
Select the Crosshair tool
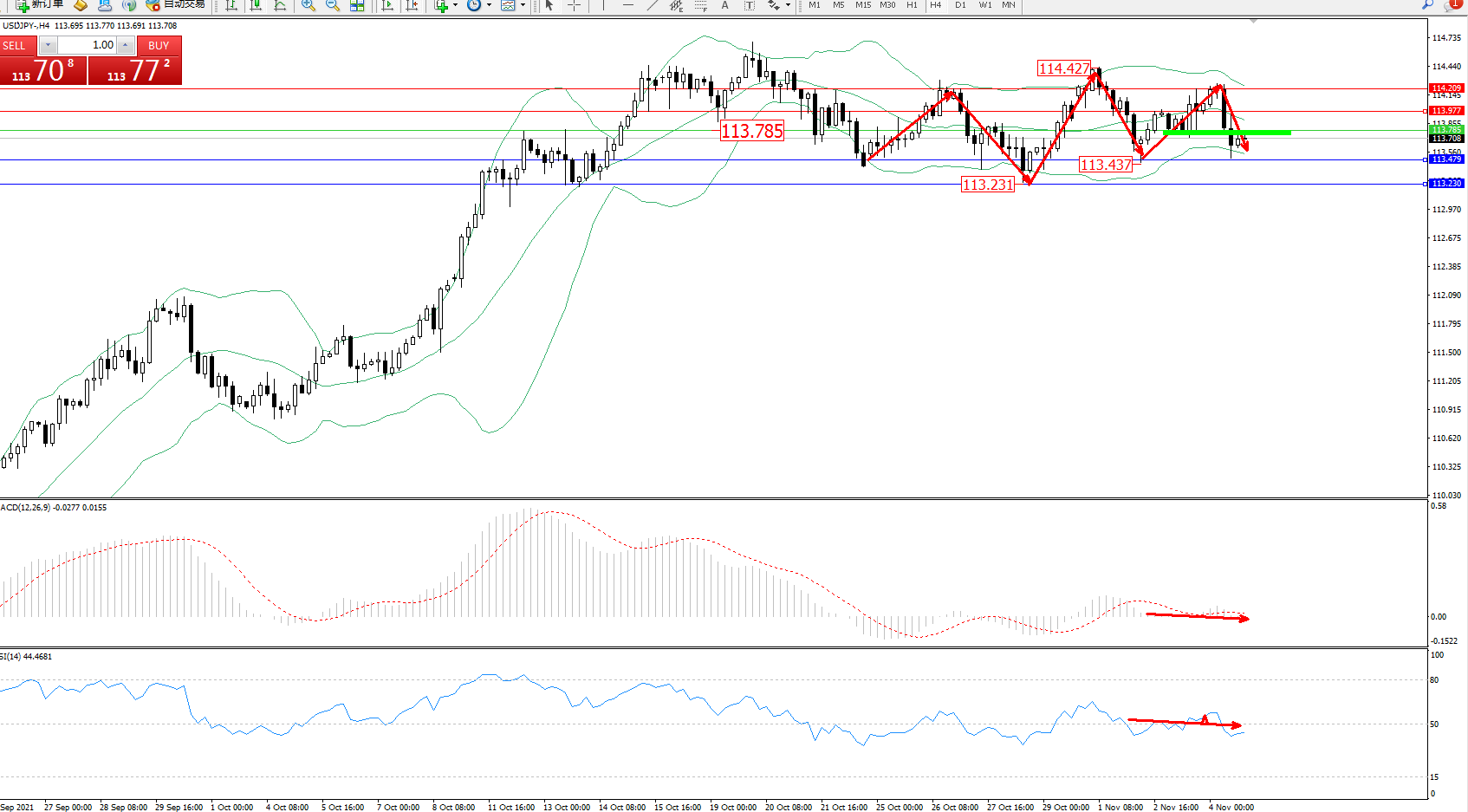tap(574, 5)
